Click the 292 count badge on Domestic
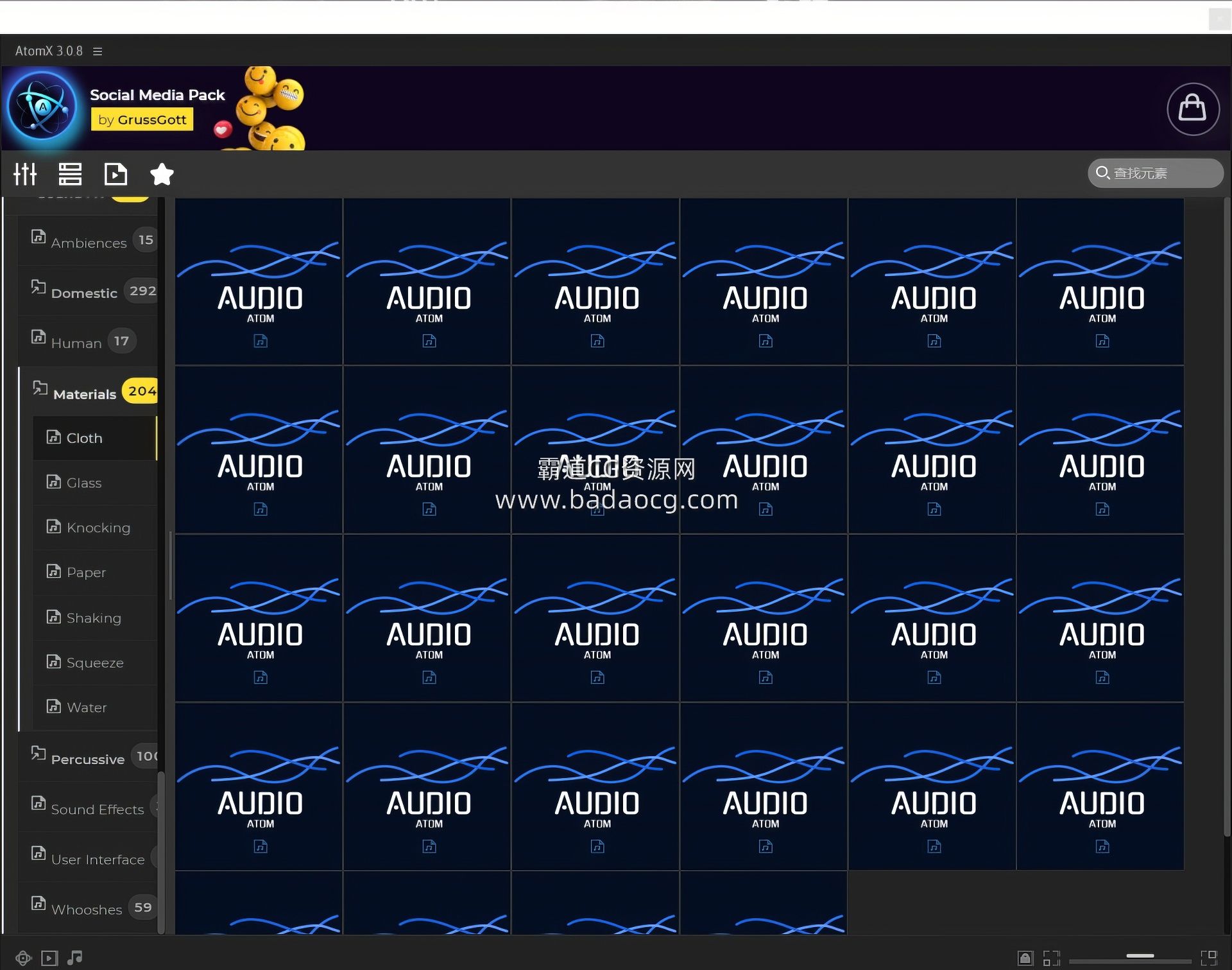Screen dimensions: 1232x970 [141, 290]
